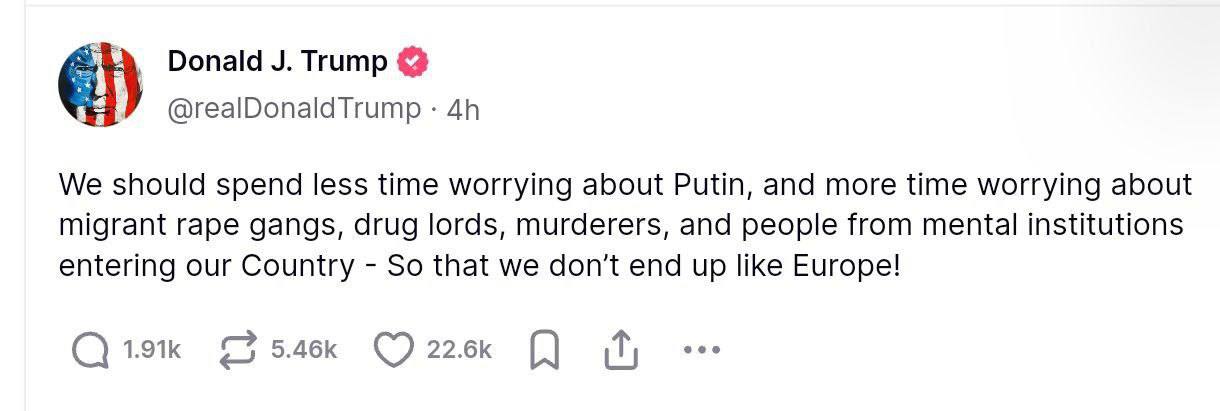
Task: Visit the @realDonaldTrump handle link
Action: coord(294,109)
